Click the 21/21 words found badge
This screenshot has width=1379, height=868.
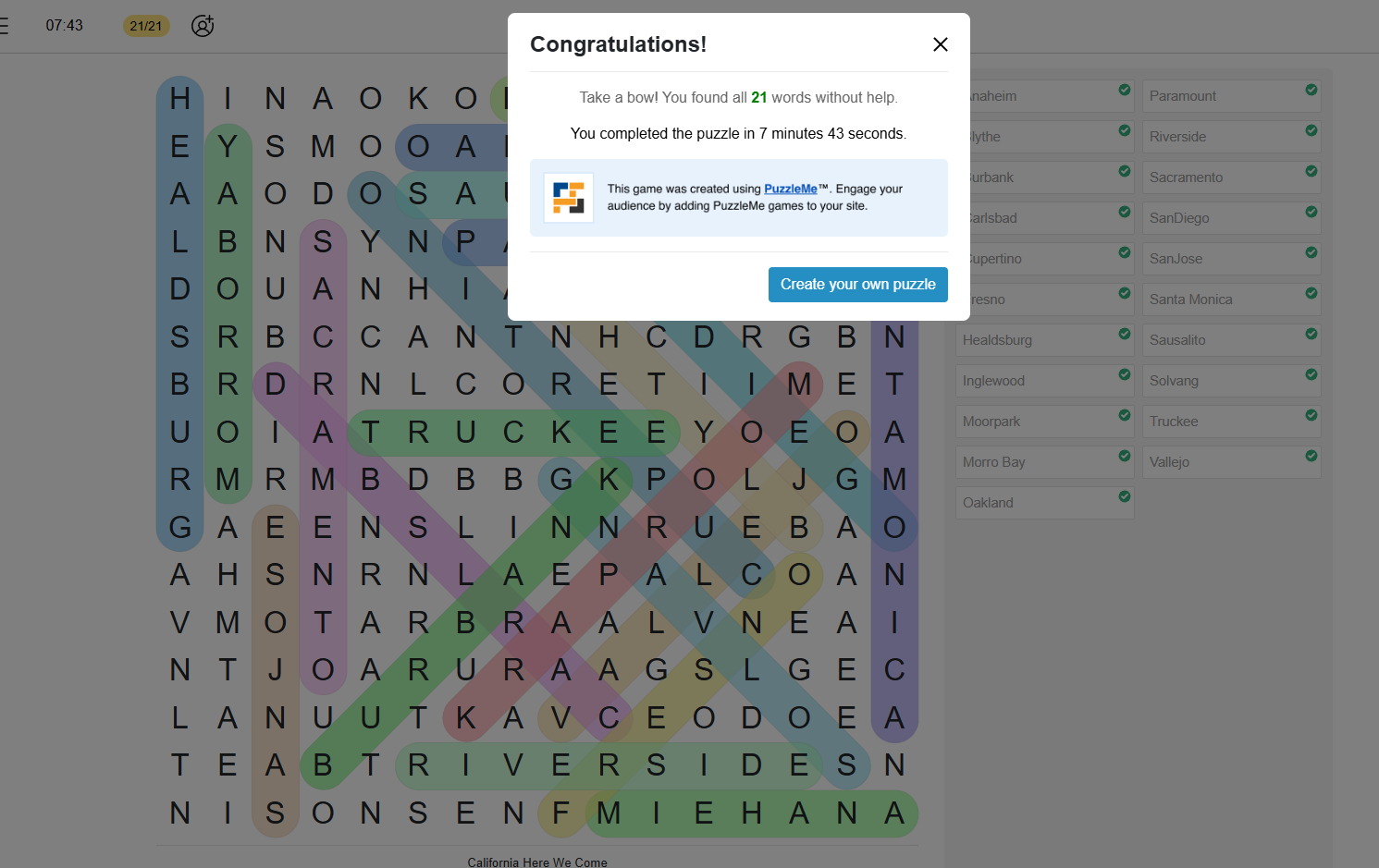(146, 26)
